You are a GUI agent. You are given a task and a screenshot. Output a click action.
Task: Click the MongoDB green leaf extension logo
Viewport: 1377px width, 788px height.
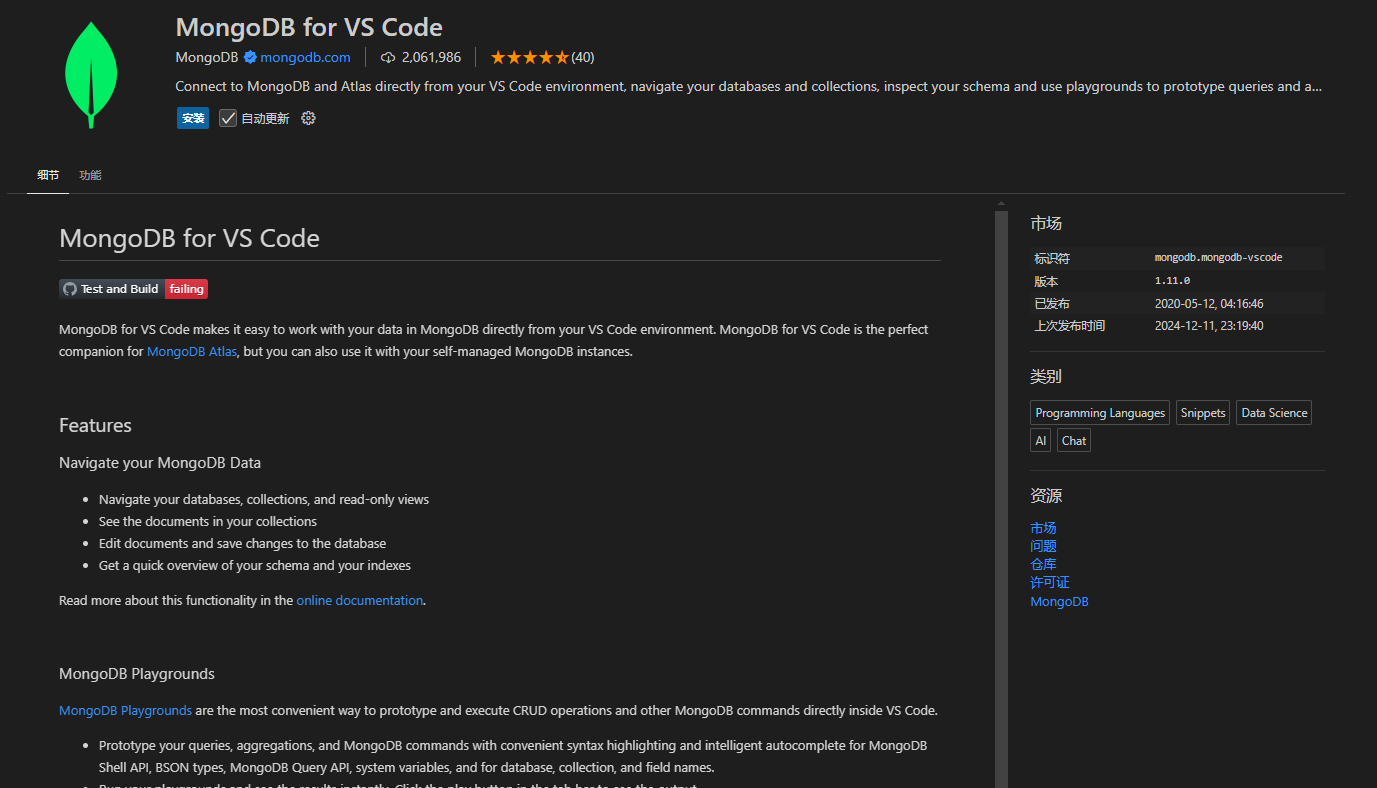pyautogui.click(x=91, y=74)
